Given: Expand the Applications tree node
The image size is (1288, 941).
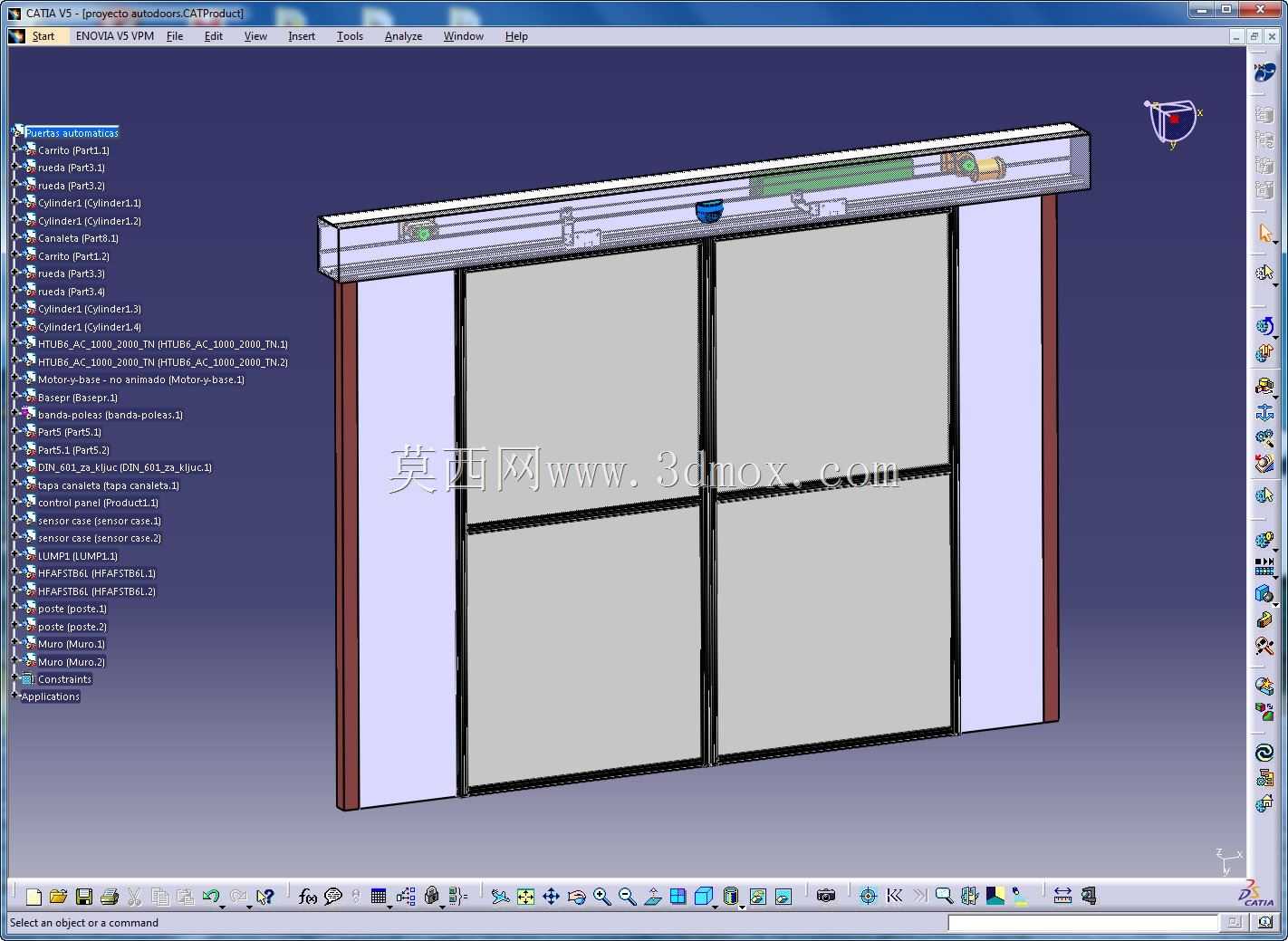Looking at the screenshot, I should pyautogui.click(x=15, y=696).
